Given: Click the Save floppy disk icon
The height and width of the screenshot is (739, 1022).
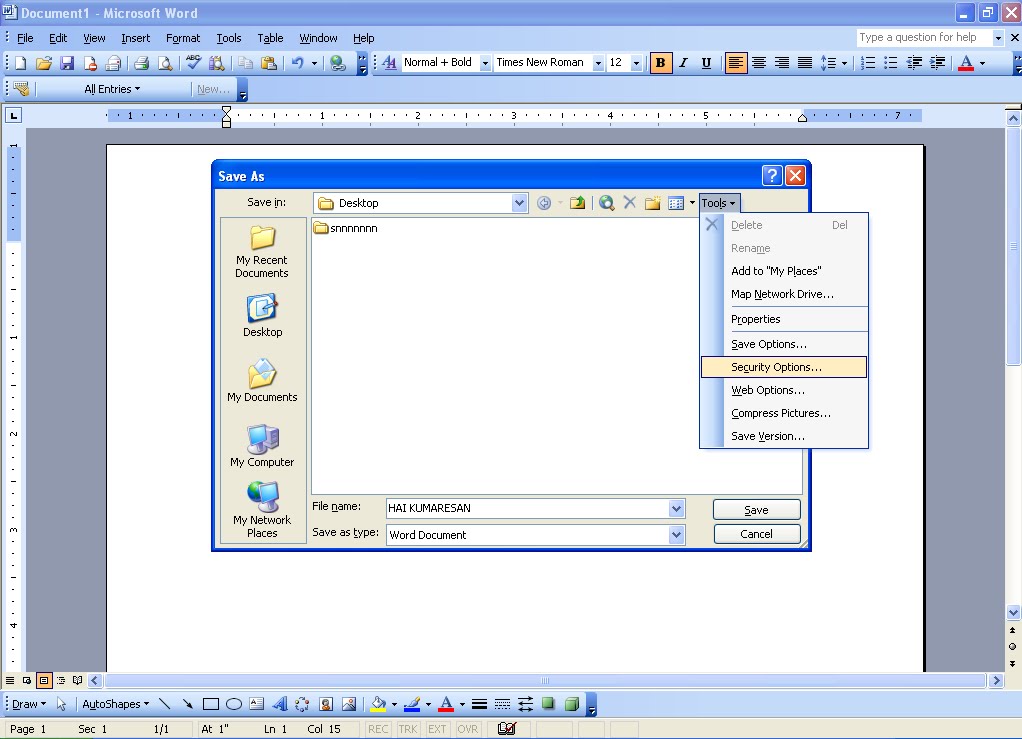Looking at the screenshot, I should tap(66, 63).
